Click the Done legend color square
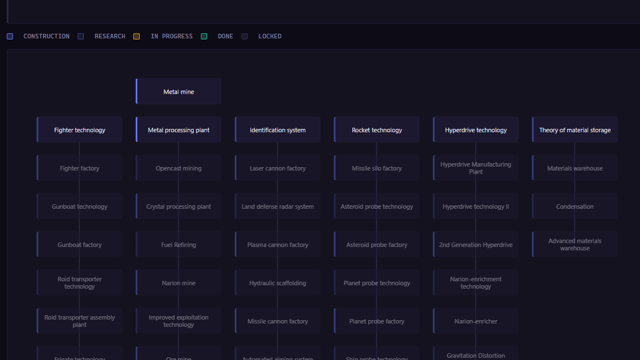Image resolution: width=640 pixels, height=360 pixels. point(204,36)
